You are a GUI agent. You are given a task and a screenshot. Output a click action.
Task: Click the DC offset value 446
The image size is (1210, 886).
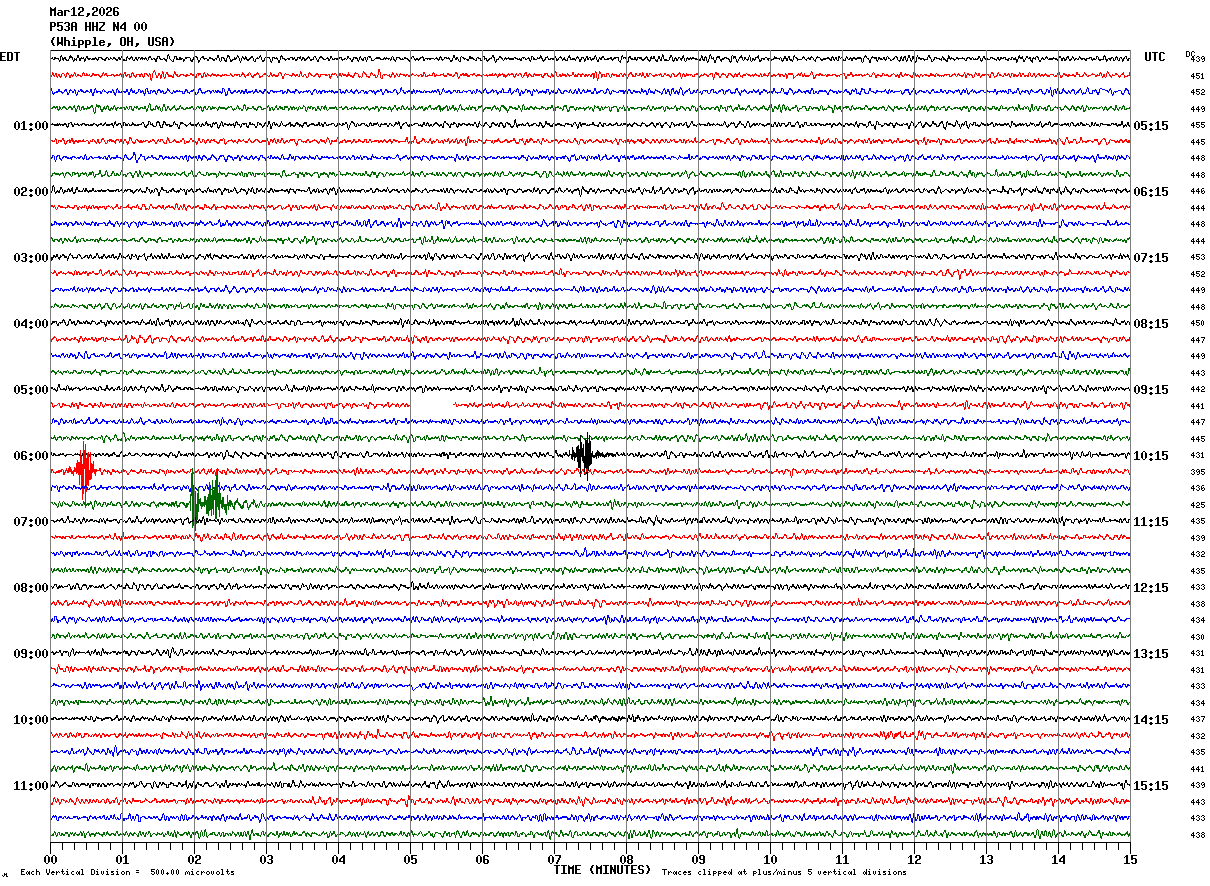pos(1197,191)
